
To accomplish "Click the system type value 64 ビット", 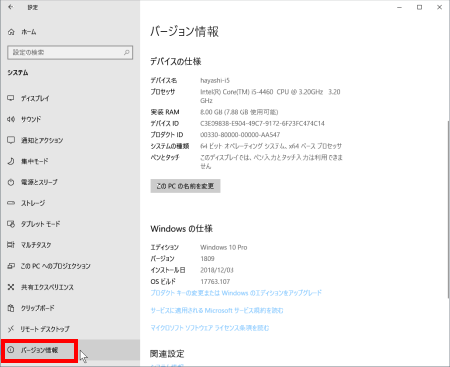I will point(271,146).
